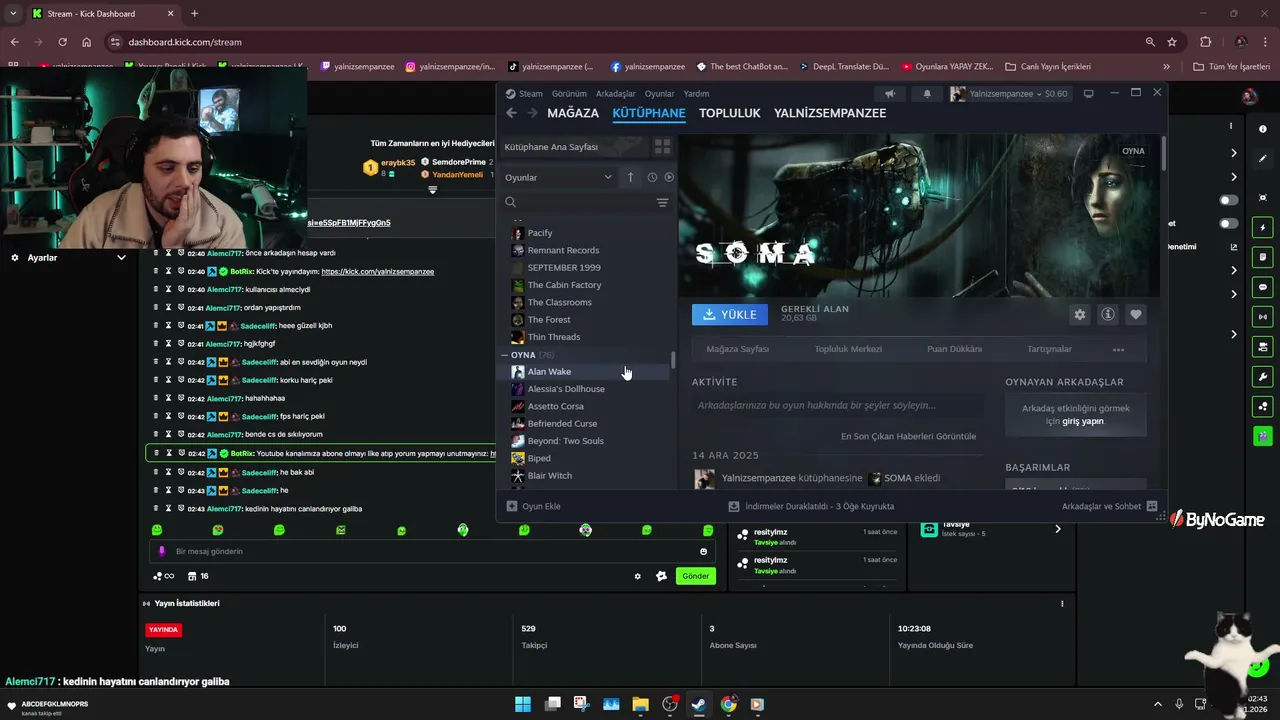
Task: View SOMA game info icon
Action: click(x=1108, y=314)
